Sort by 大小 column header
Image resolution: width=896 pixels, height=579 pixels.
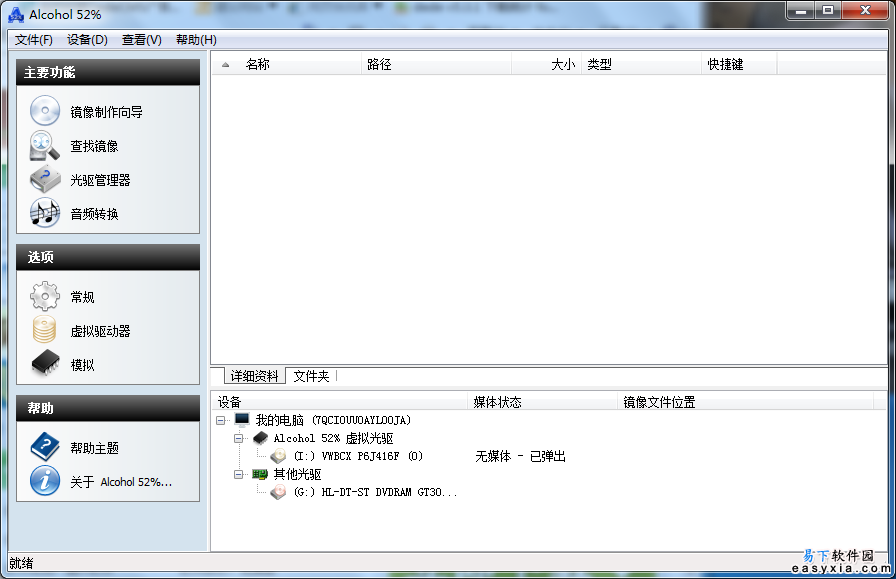[x=546, y=65]
